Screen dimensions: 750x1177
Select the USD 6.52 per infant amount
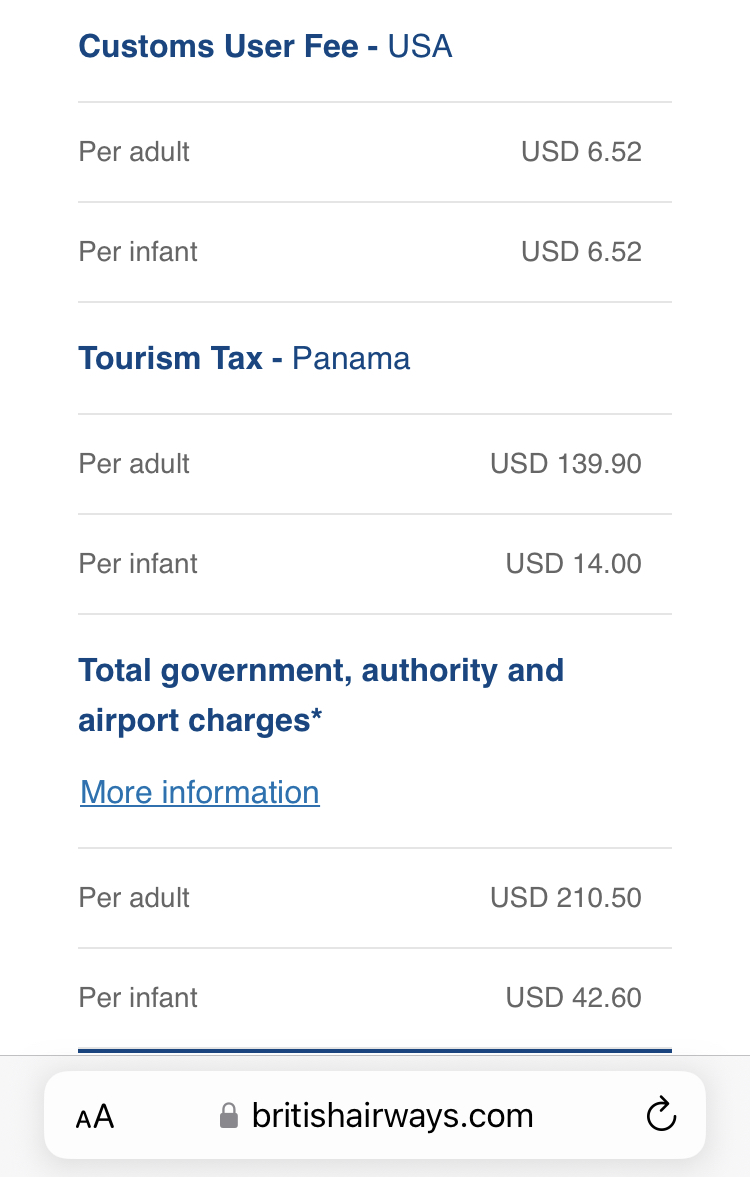click(581, 252)
